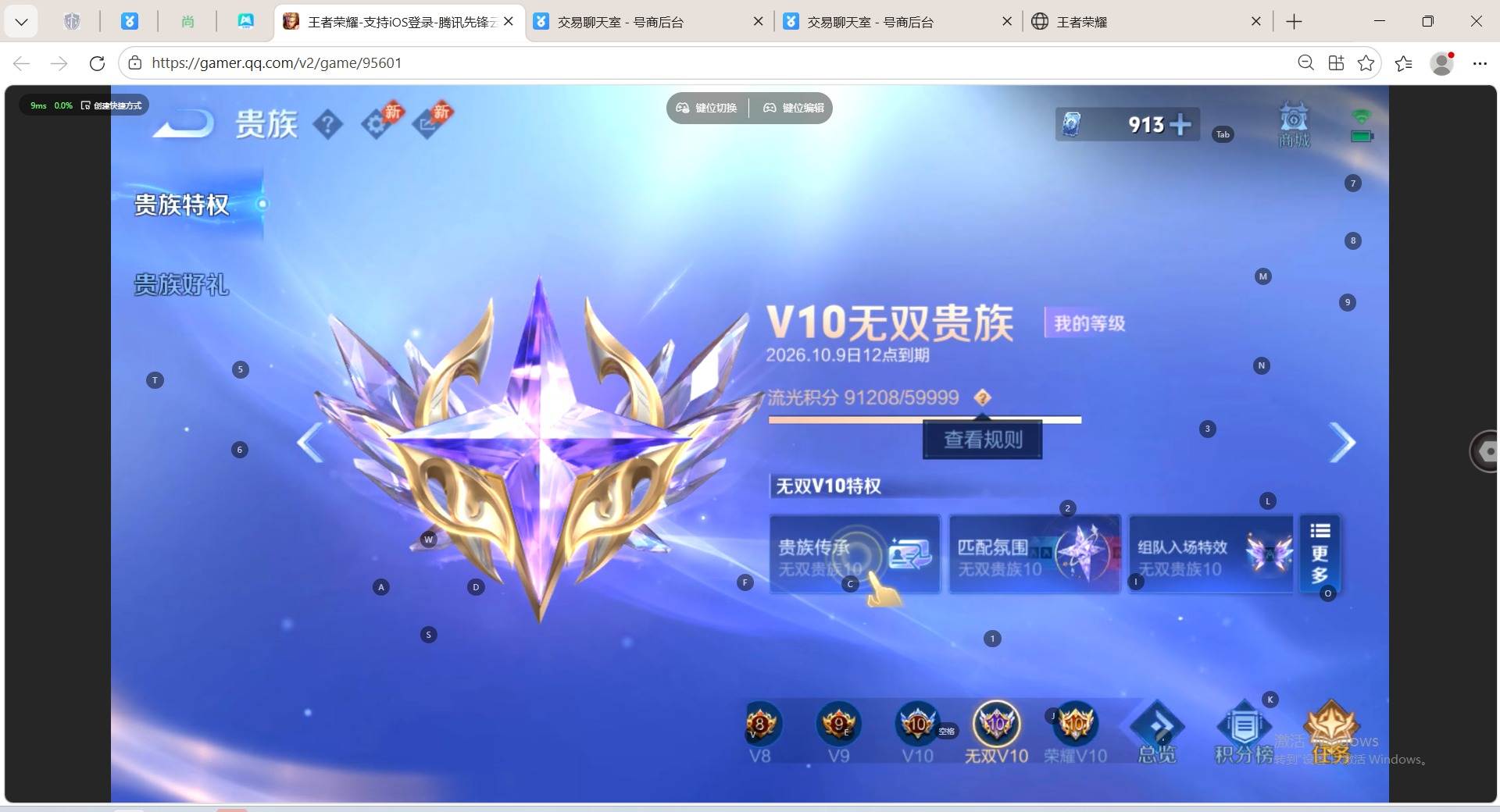Select the 荣耀V10 level badge
The height and width of the screenshot is (812, 1500).
click(x=1075, y=732)
